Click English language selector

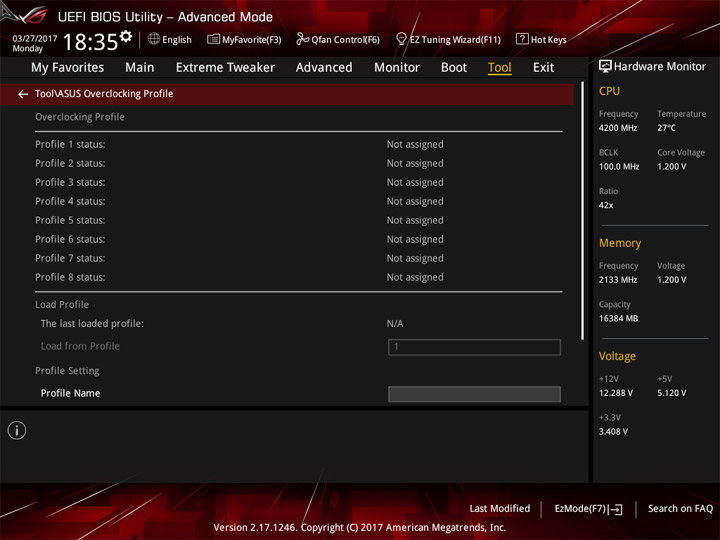click(177, 40)
